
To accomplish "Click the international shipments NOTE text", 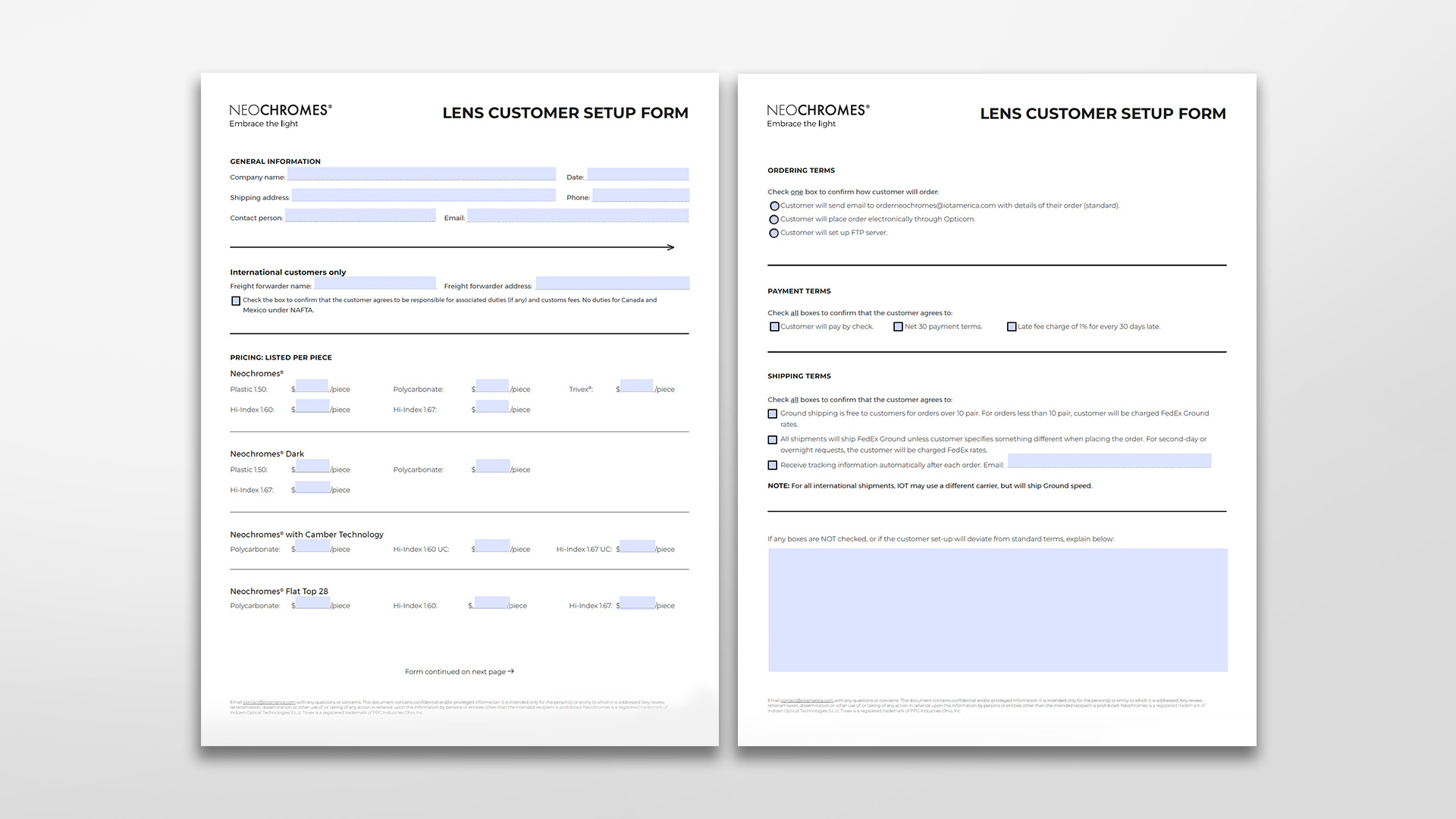I will 930,486.
